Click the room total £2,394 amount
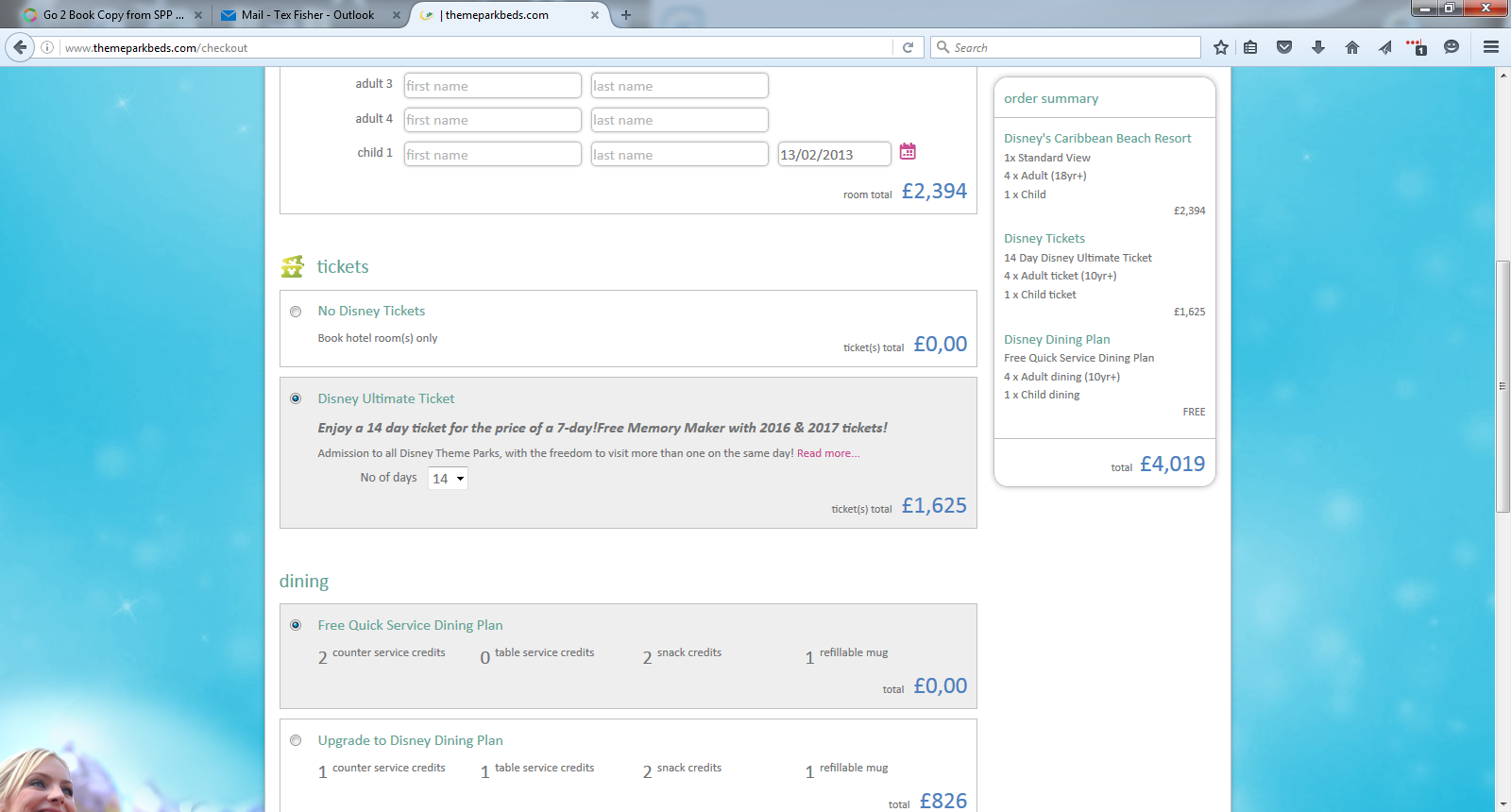 coord(934,191)
